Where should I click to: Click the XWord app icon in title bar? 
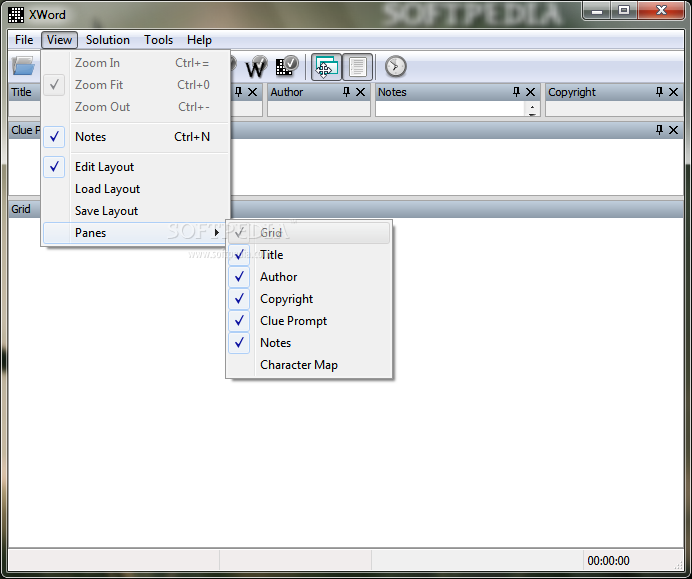(16, 15)
